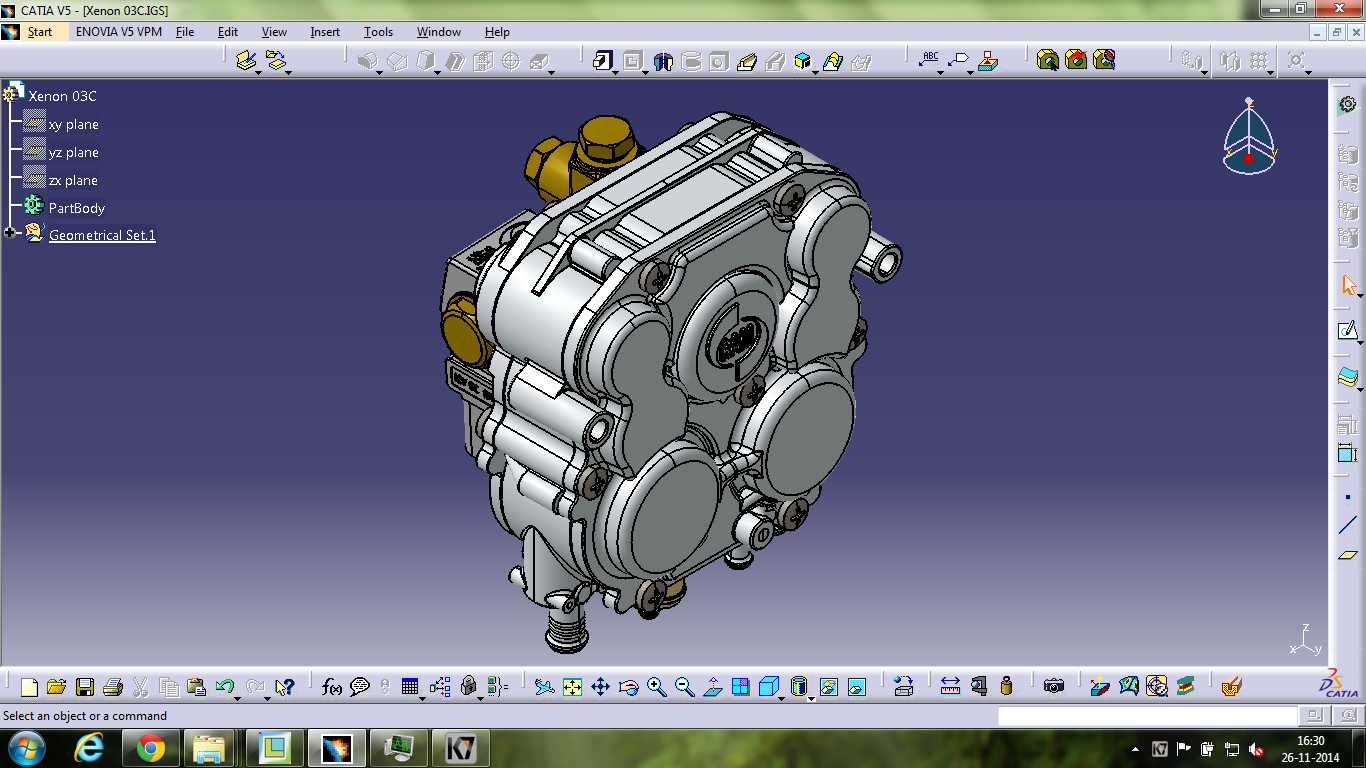Open the Formula f(x) tool
This screenshot has height=768, width=1366.
(x=332, y=687)
